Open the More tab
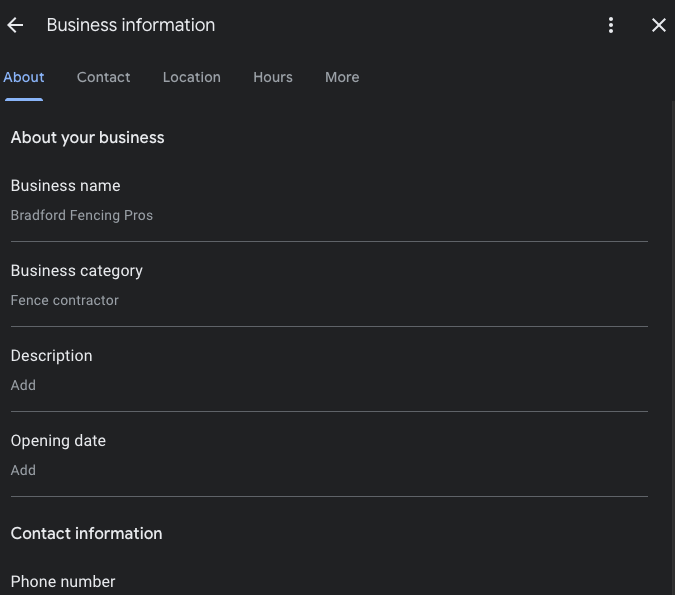The height and width of the screenshot is (595, 675). click(x=342, y=77)
